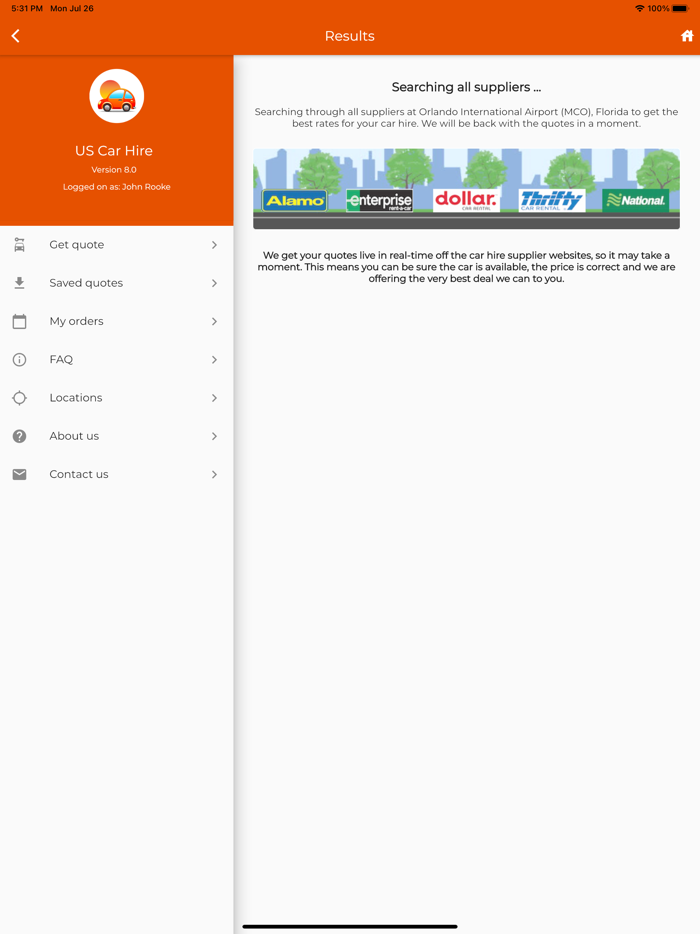Viewport: 700px width, 934px height.
Task: Tap the Orlando International Airport search description
Action: click(466, 117)
